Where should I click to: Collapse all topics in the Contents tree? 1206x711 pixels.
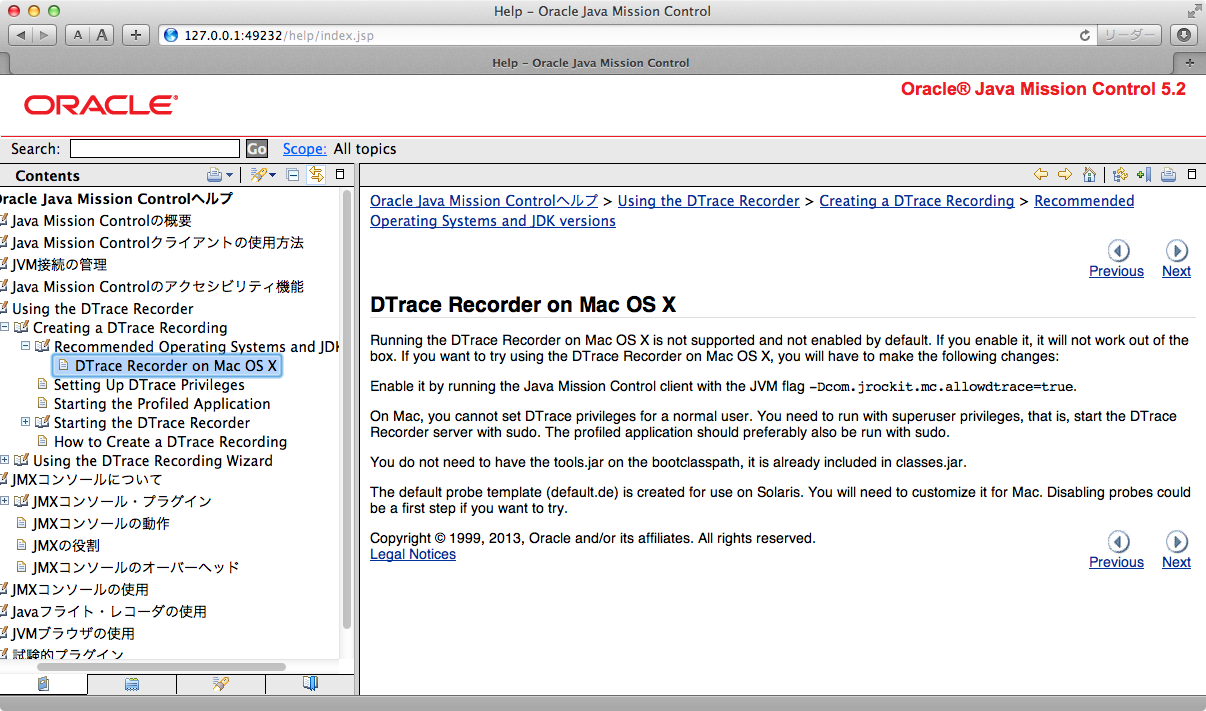(293, 175)
